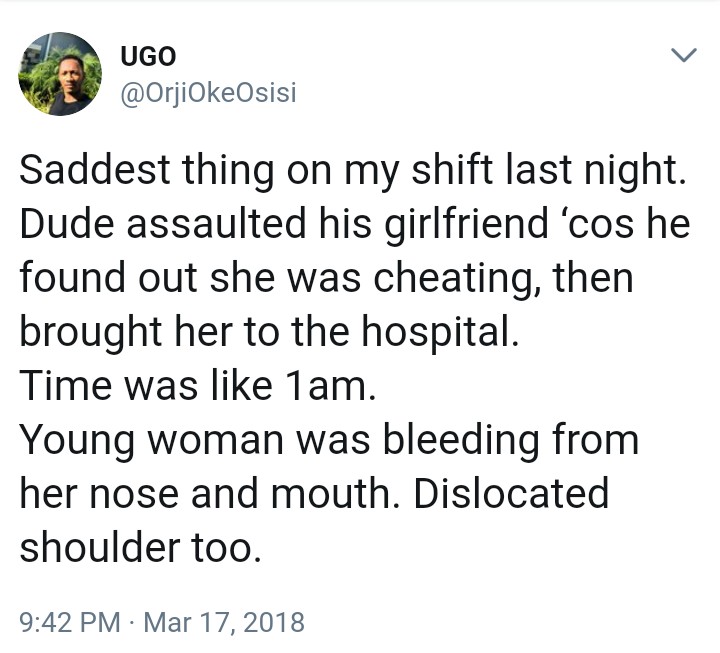Open the tweet options chevron menu
The width and height of the screenshot is (720, 653).
coord(682,56)
